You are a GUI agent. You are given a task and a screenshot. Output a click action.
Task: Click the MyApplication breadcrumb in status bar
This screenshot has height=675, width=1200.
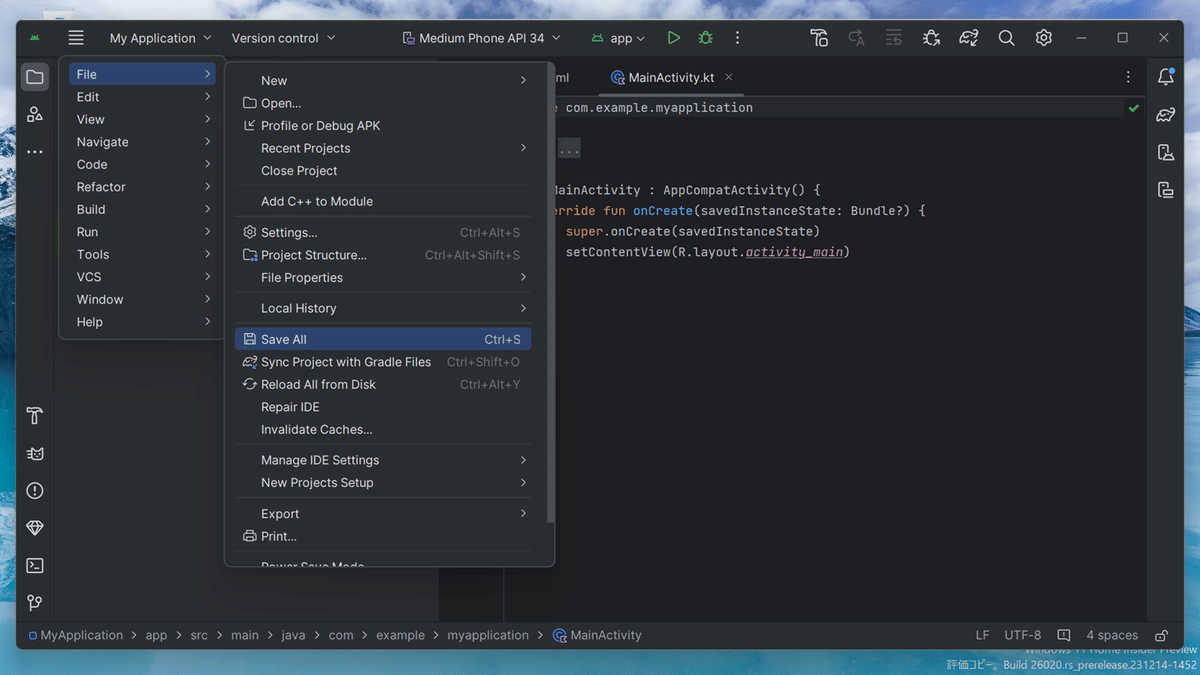(76, 635)
